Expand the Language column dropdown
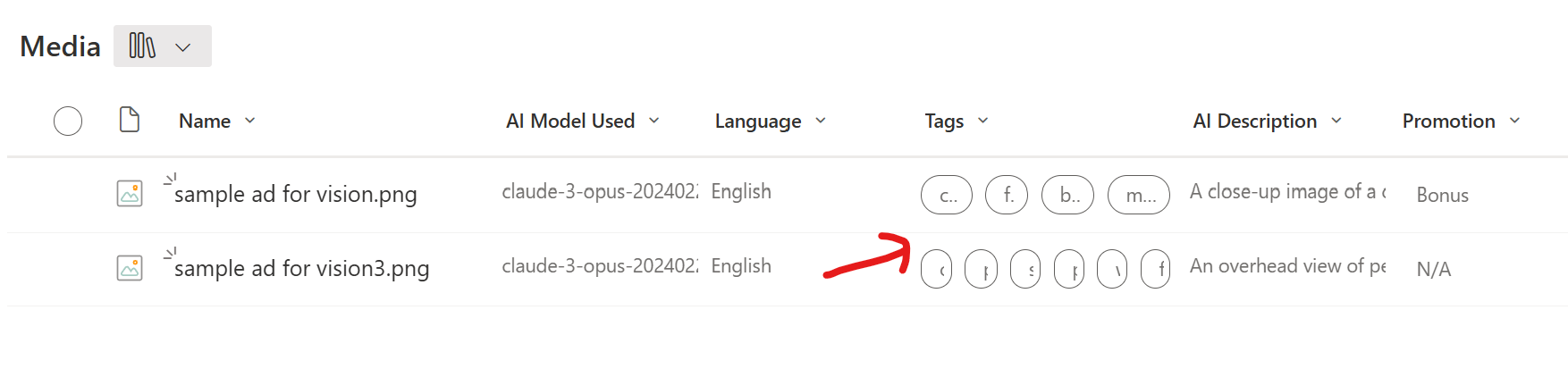The width and height of the screenshot is (1568, 377). tap(821, 121)
